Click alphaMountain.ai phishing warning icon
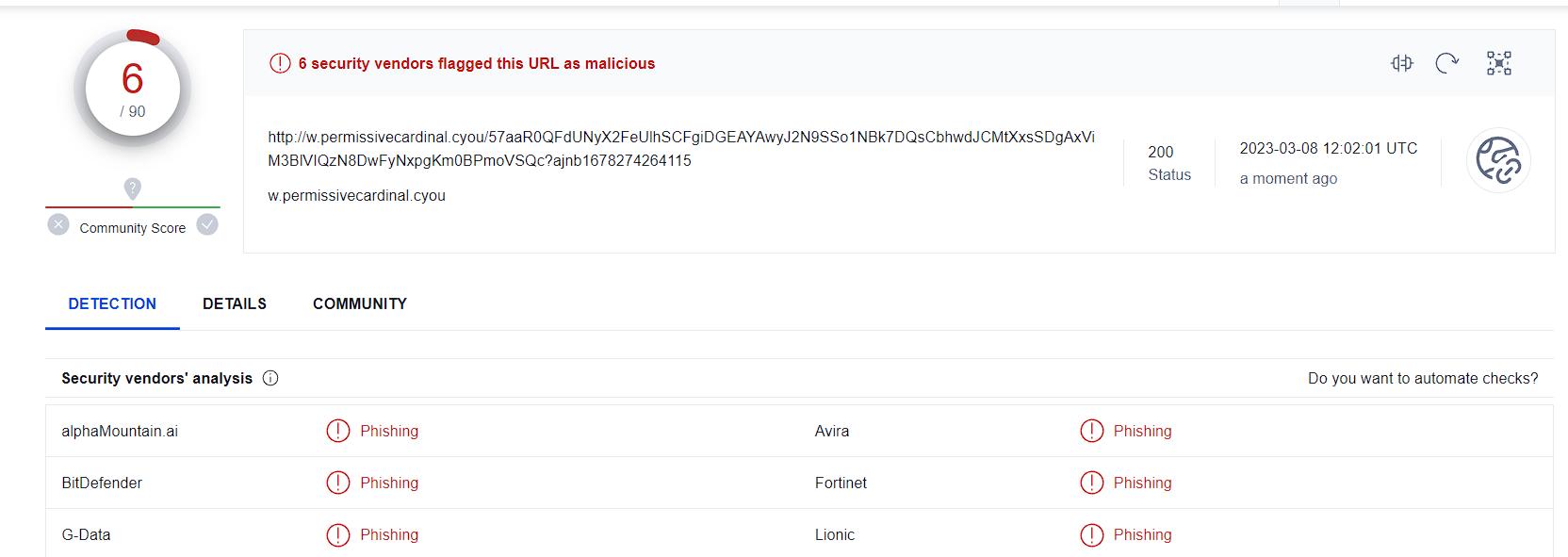Image resolution: width=1568 pixels, height=557 pixels. point(337,431)
